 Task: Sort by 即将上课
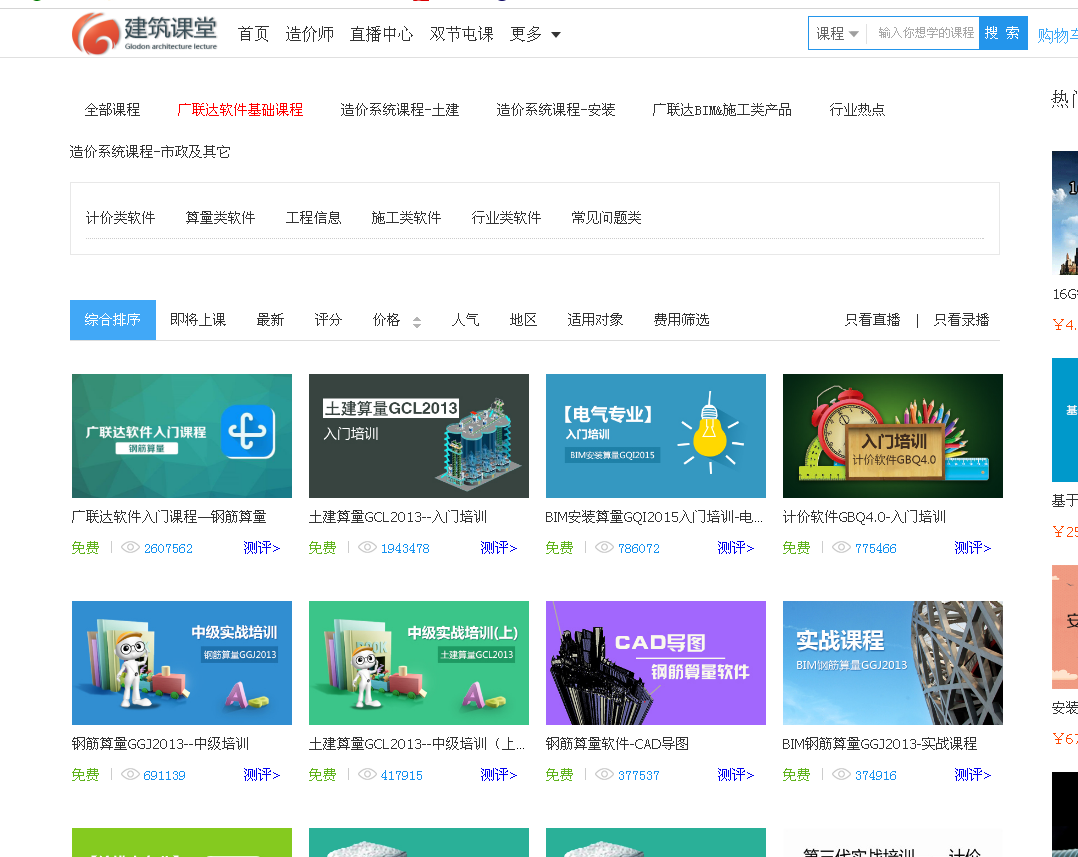point(198,320)
